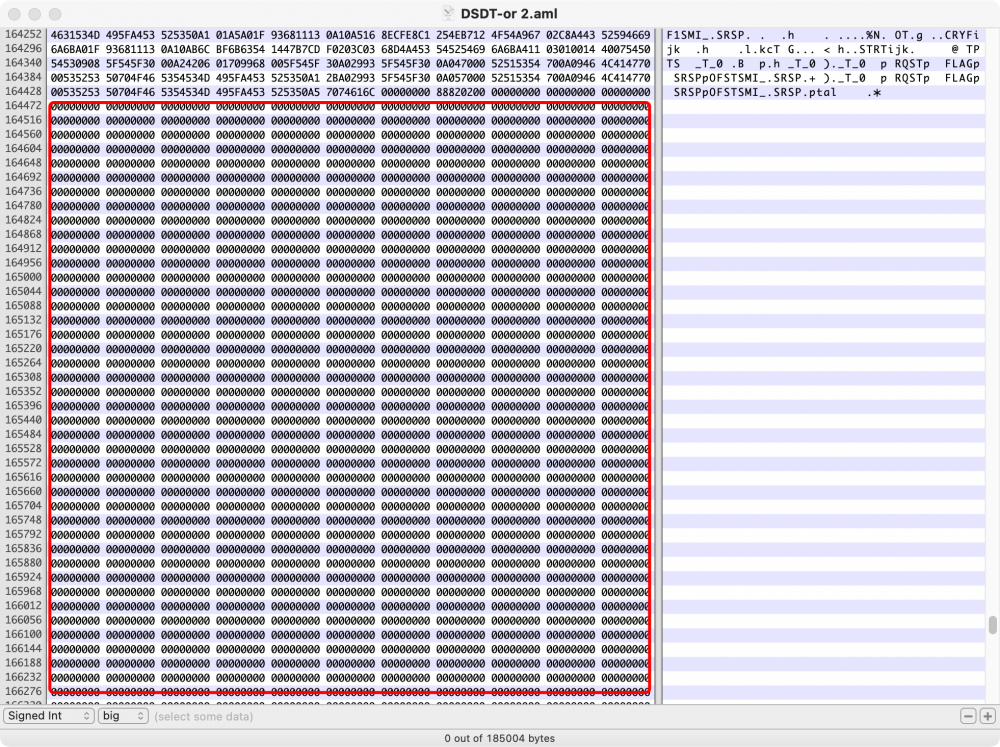The image size is (1000, 747).
Task: Click 'CRYFi' in the text column
Action: point(962,35)
